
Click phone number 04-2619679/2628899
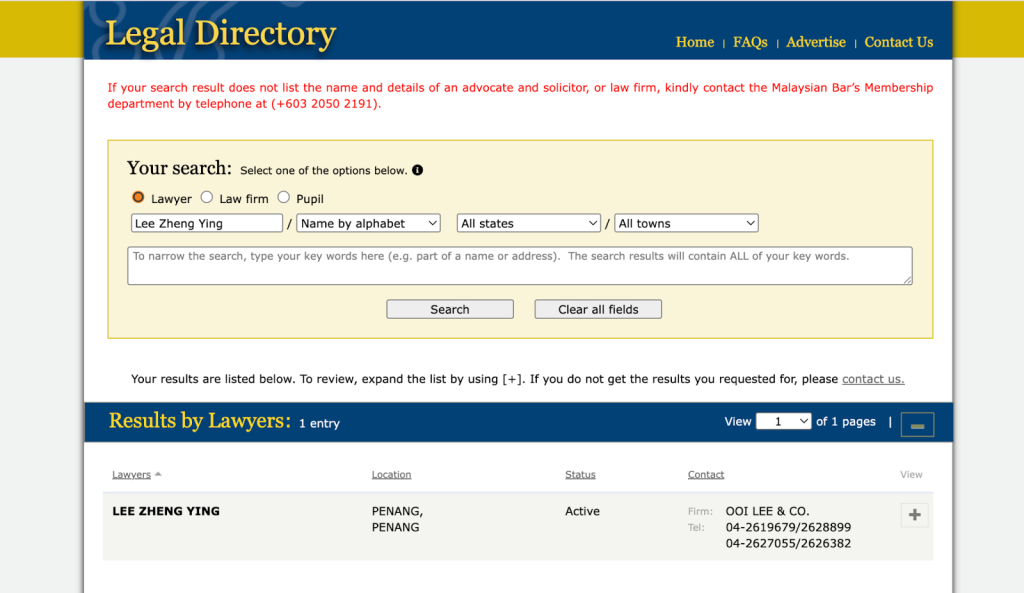coord(788,527)
